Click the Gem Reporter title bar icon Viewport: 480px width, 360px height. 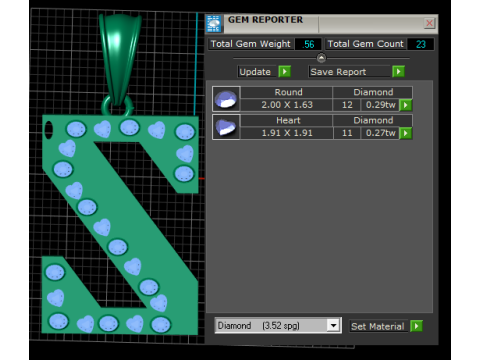[213, 24]
